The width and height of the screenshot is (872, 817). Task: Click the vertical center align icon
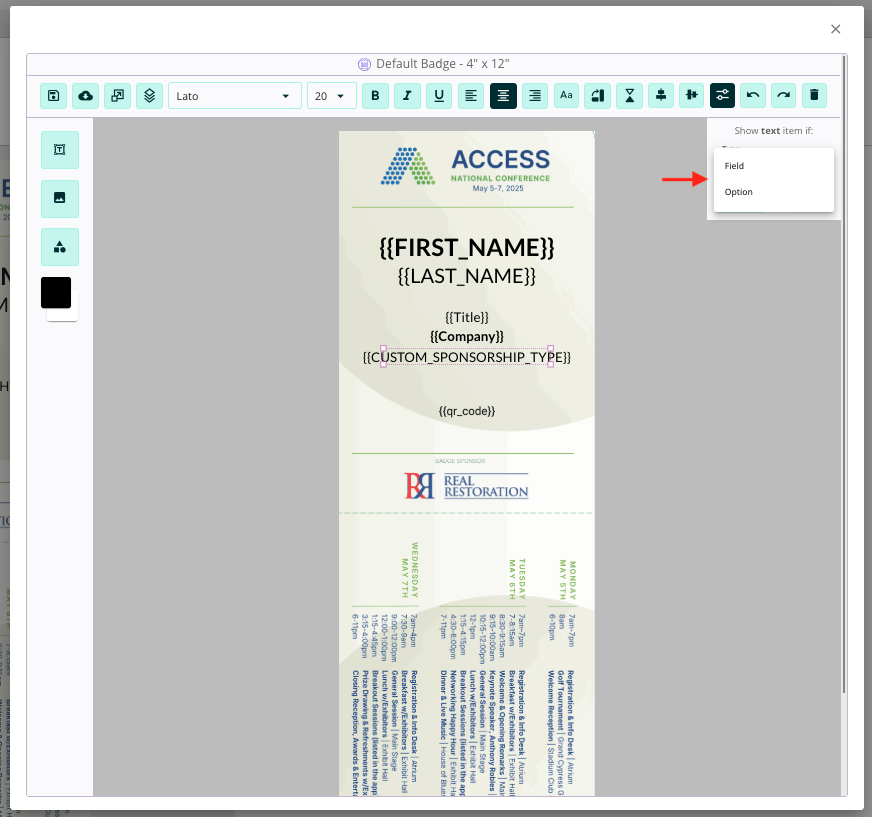point(691,96)
